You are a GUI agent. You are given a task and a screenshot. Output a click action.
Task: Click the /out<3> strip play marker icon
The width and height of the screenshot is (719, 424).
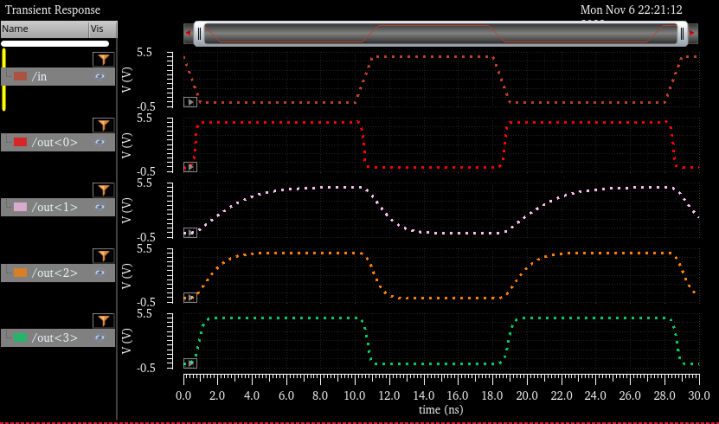pos(190,363)
